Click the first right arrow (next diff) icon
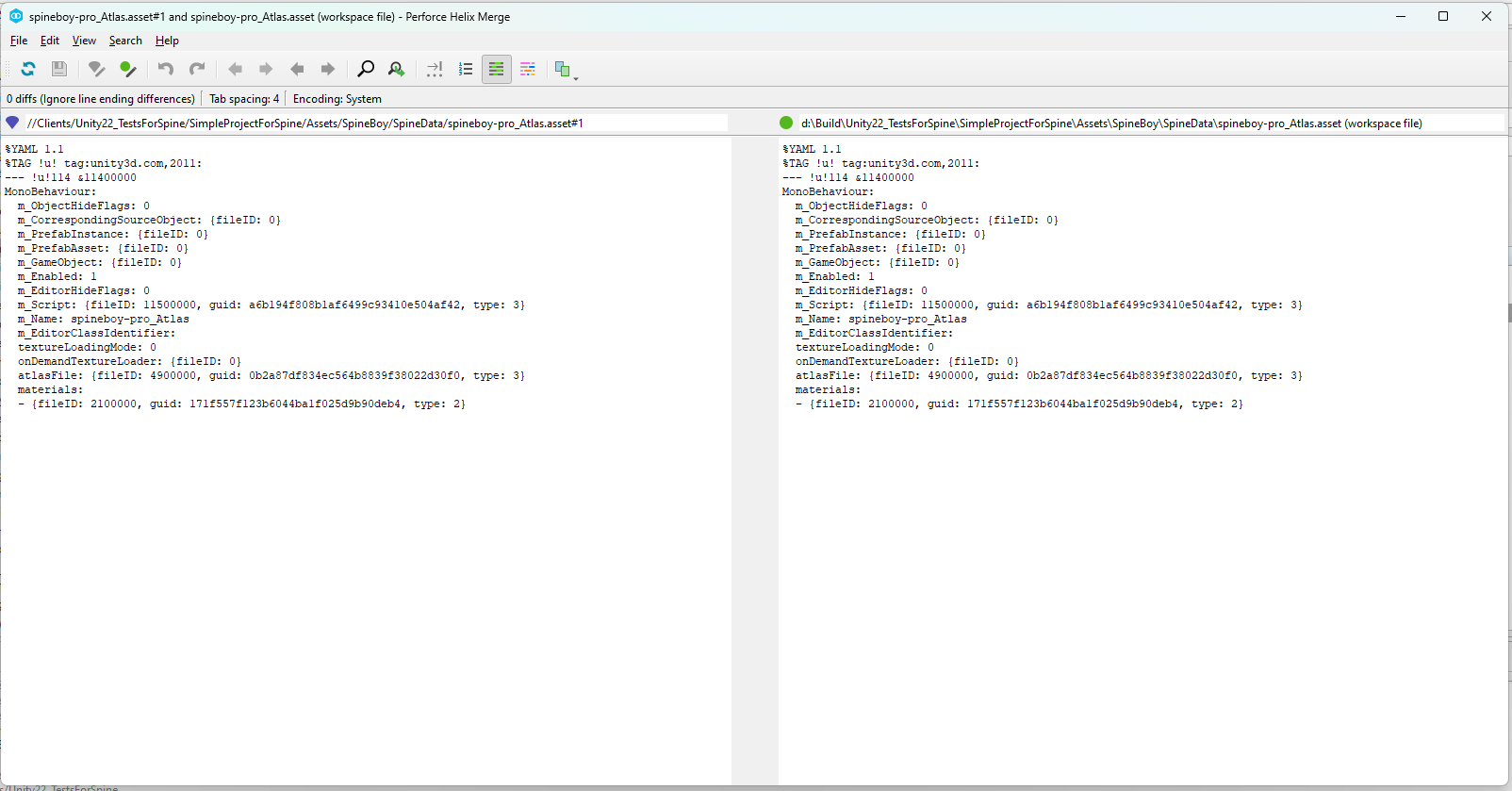Image resolution: width=1512 pixels, height=791 pixels. pos(266,69)
